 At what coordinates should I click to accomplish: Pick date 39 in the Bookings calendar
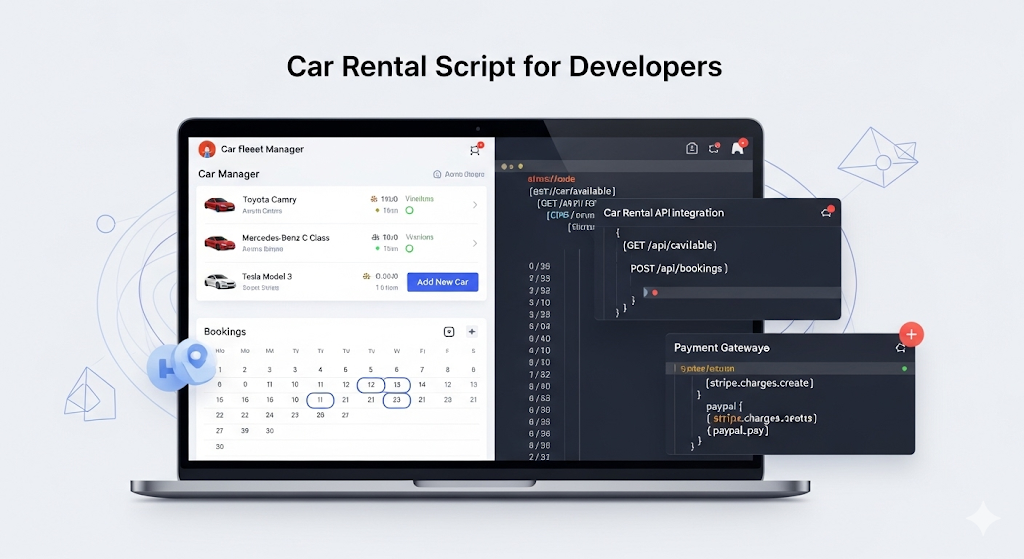(245, 431)
